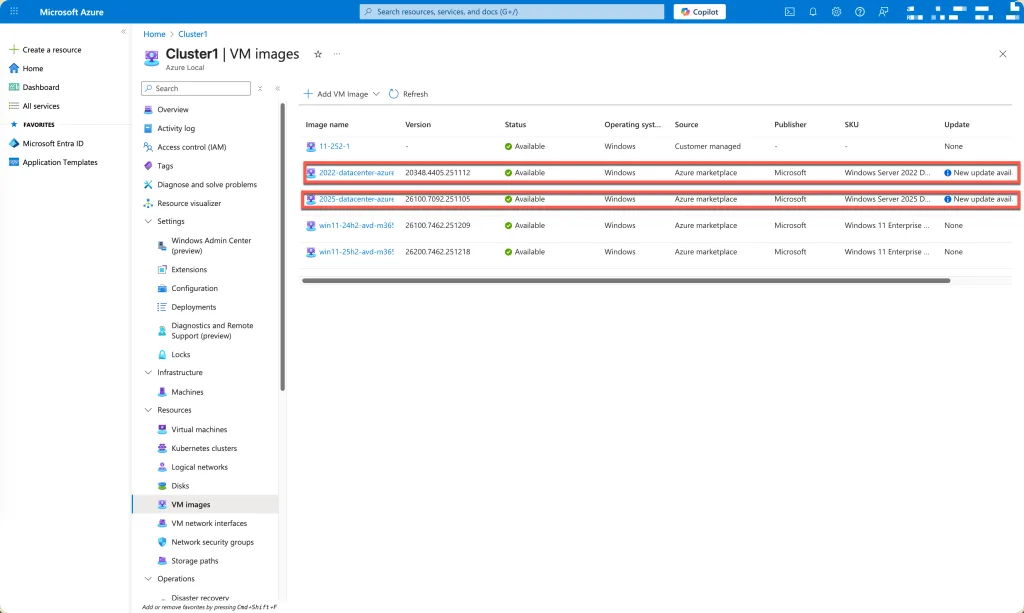Image resolution: width=1024 pixels, height=613 pixels.
Task: Click the Copilot button
Action: tap(699, 12)
